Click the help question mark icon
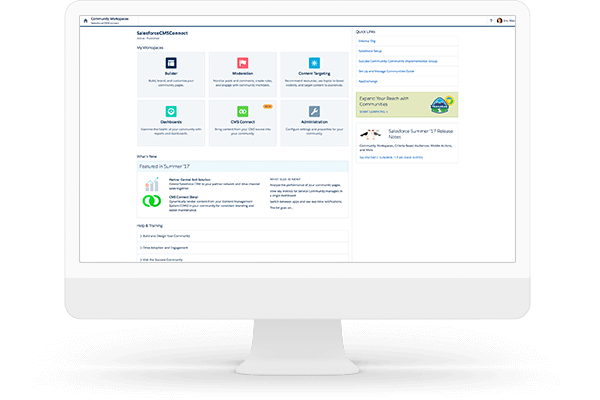 pos(491,21)
